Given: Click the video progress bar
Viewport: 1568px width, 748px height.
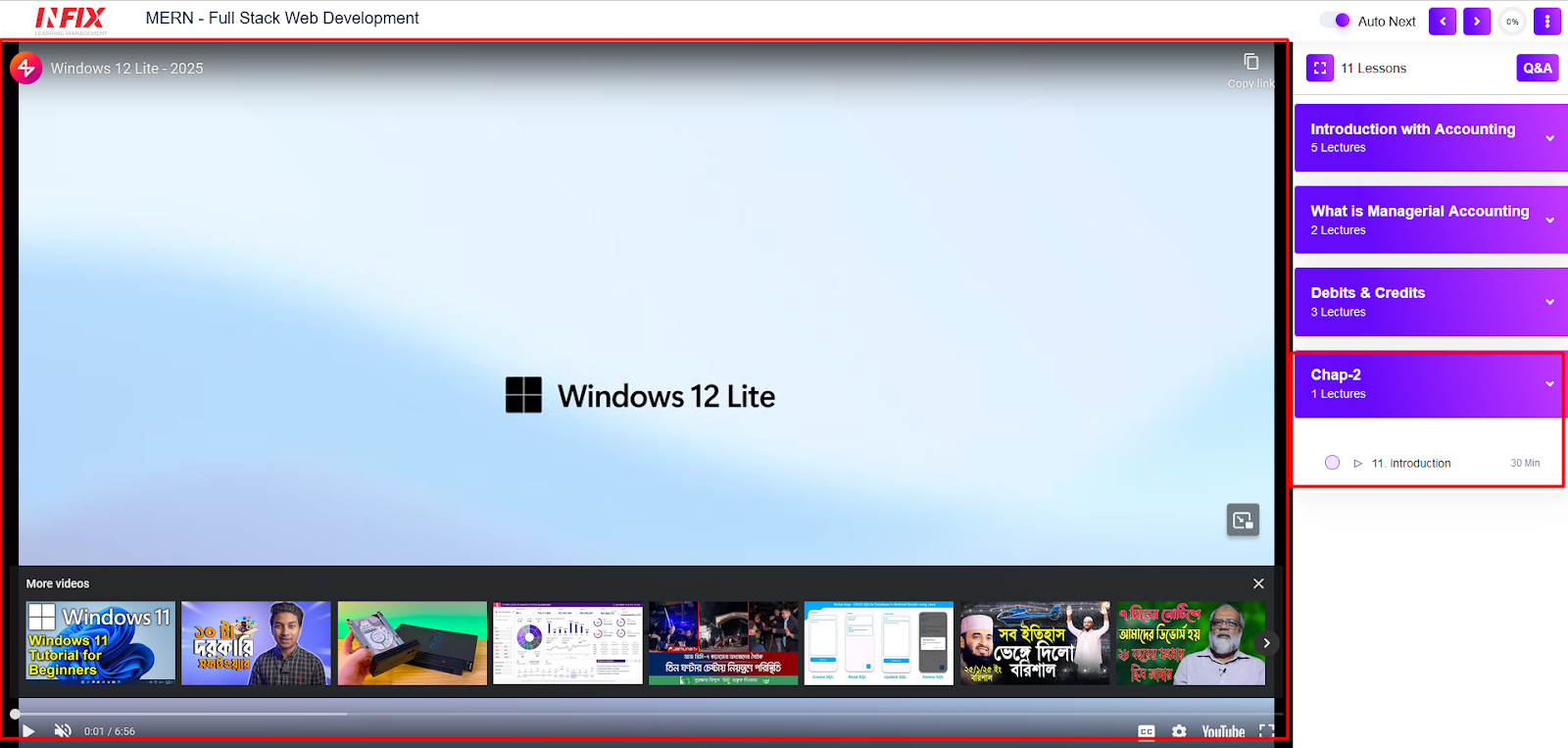Looking at the screenshot, I should pyautogui.click(x=647, y=714).
